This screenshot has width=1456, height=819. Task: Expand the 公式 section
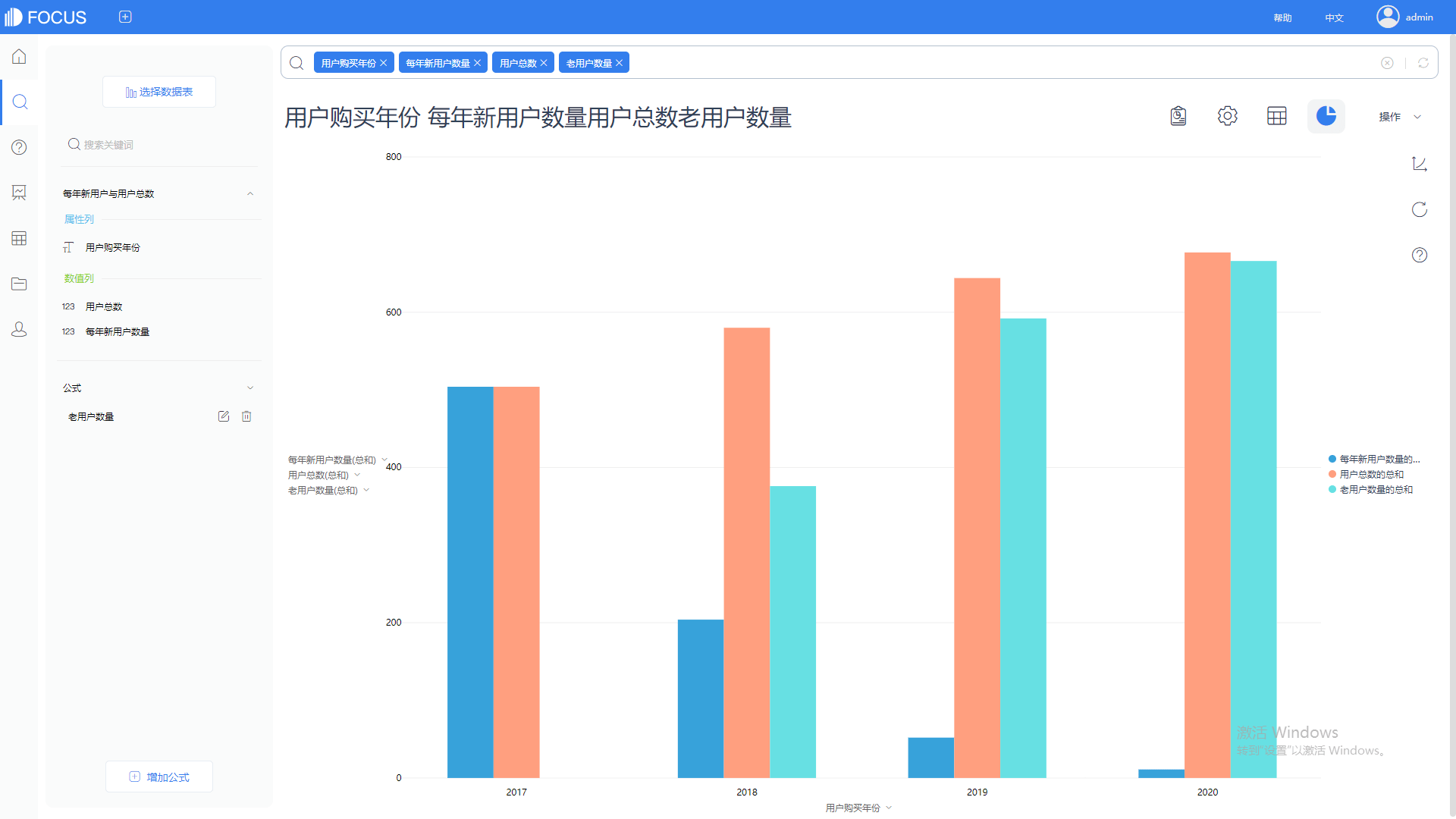pos(250,387)
